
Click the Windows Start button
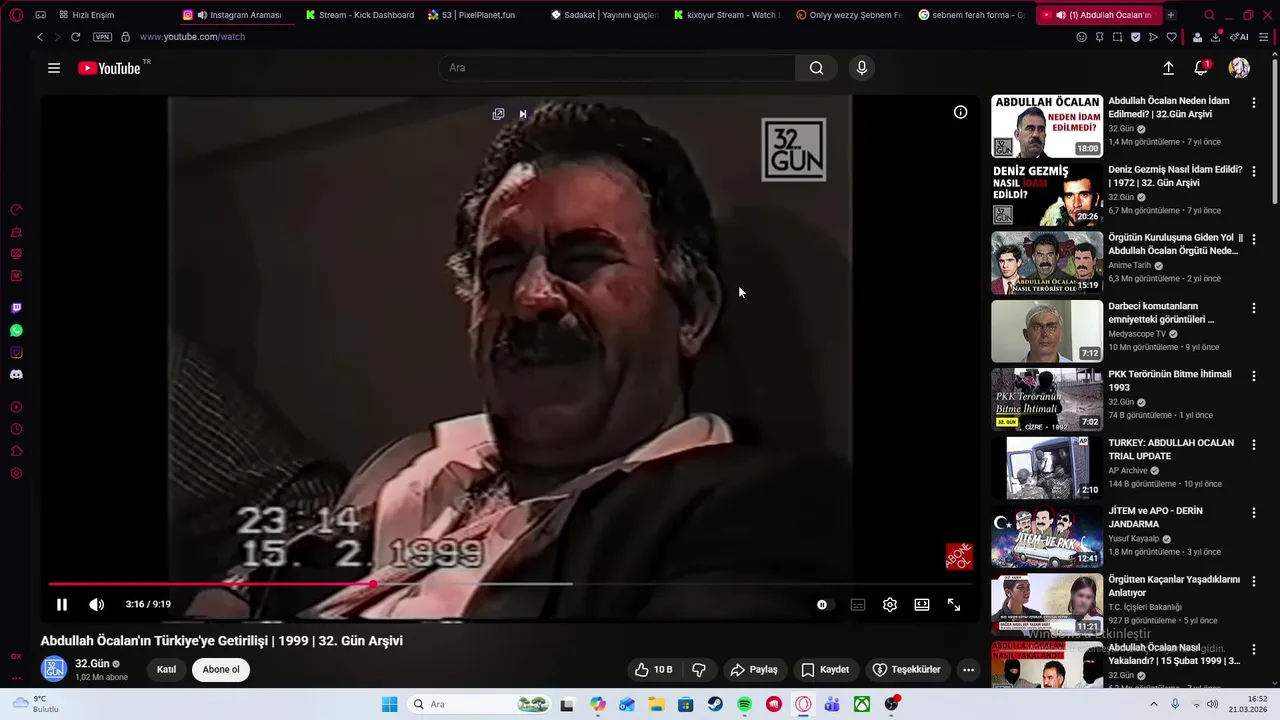390,704
